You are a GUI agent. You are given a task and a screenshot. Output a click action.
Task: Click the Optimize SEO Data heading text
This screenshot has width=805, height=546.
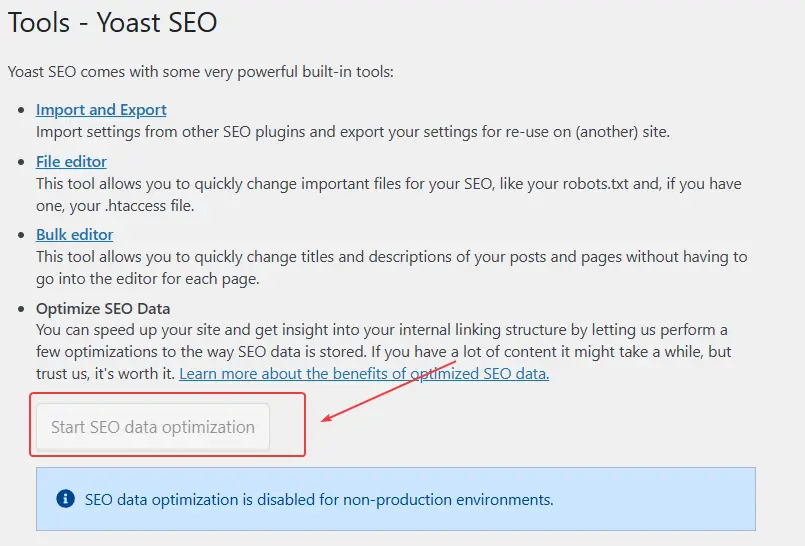click(x=103, y=308)
